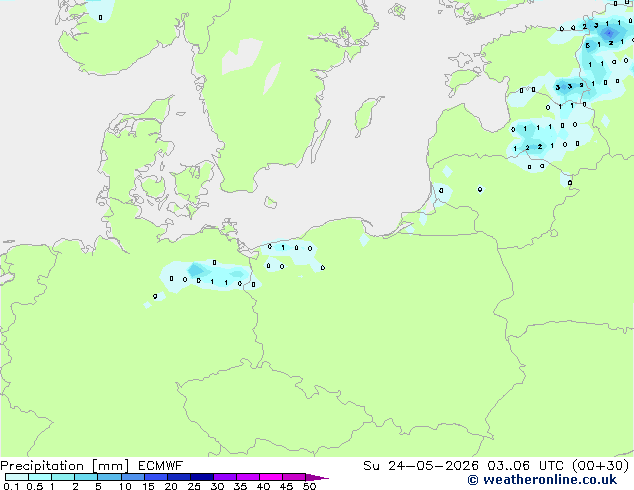Click the 15–20 mm legend color swatch
The height and width of the screenshot is (490, 634).
click(x=156, y=477)
